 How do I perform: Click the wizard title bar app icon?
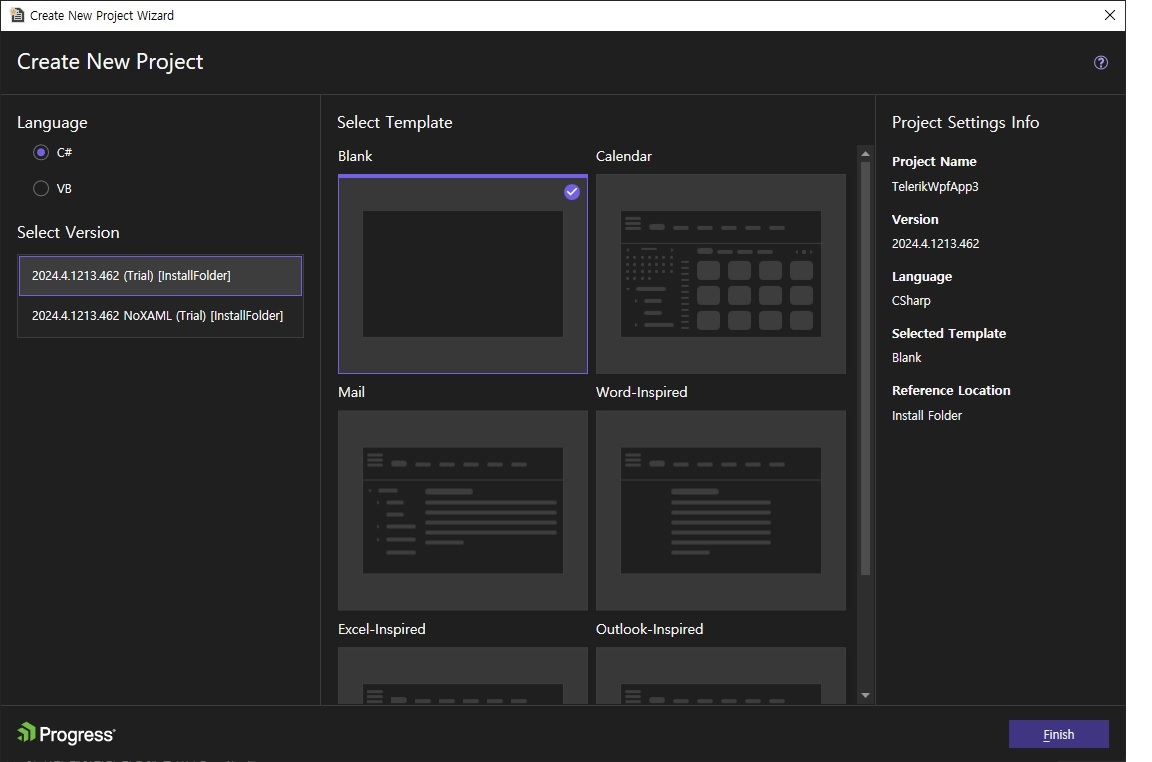click(x=17, y=15)
